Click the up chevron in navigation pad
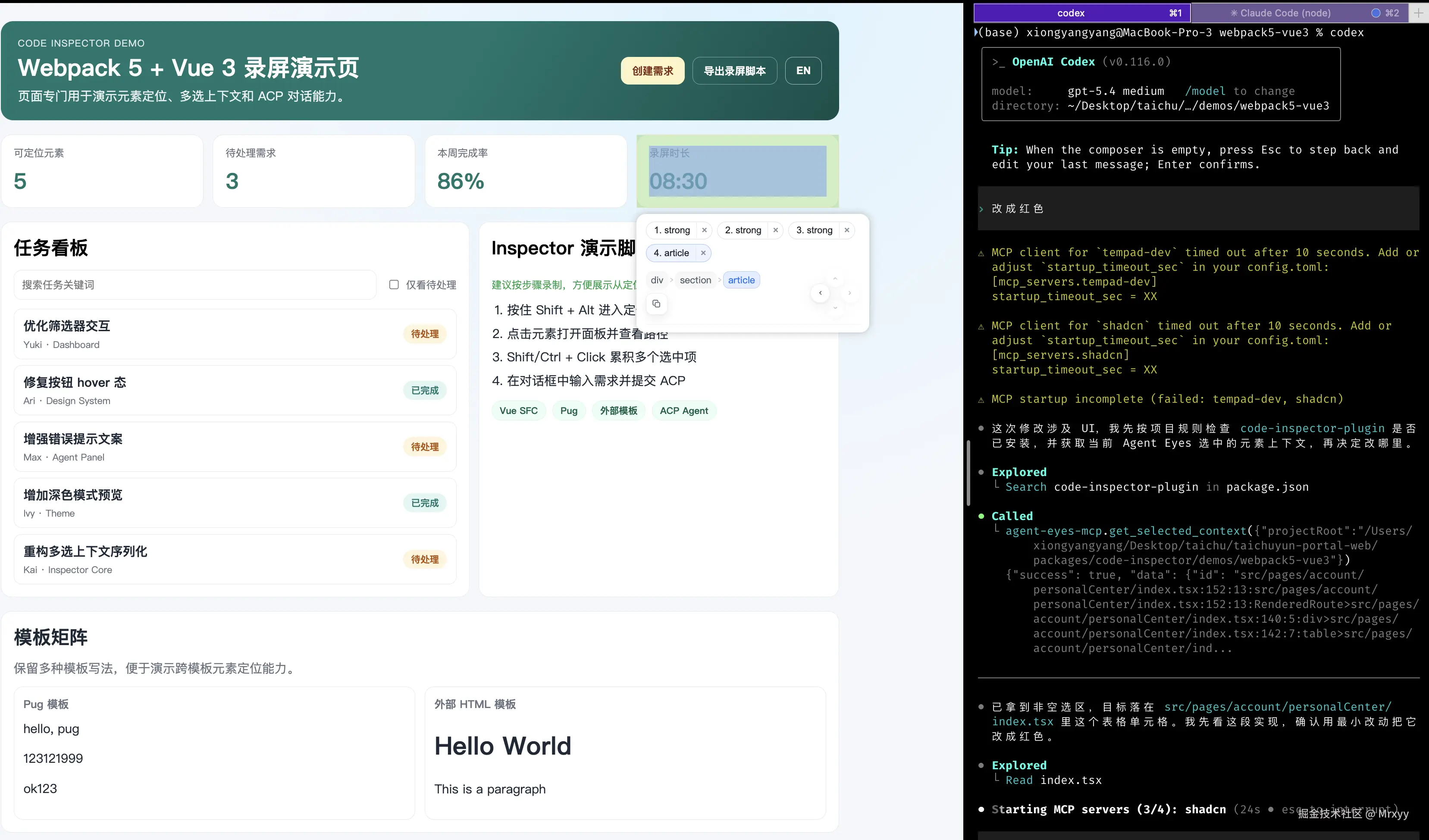 [x=835, y=279]
